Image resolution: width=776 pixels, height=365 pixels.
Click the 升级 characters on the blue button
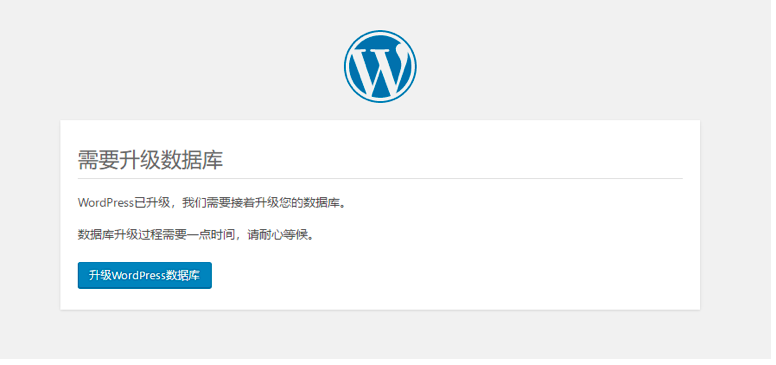point(100,275)
